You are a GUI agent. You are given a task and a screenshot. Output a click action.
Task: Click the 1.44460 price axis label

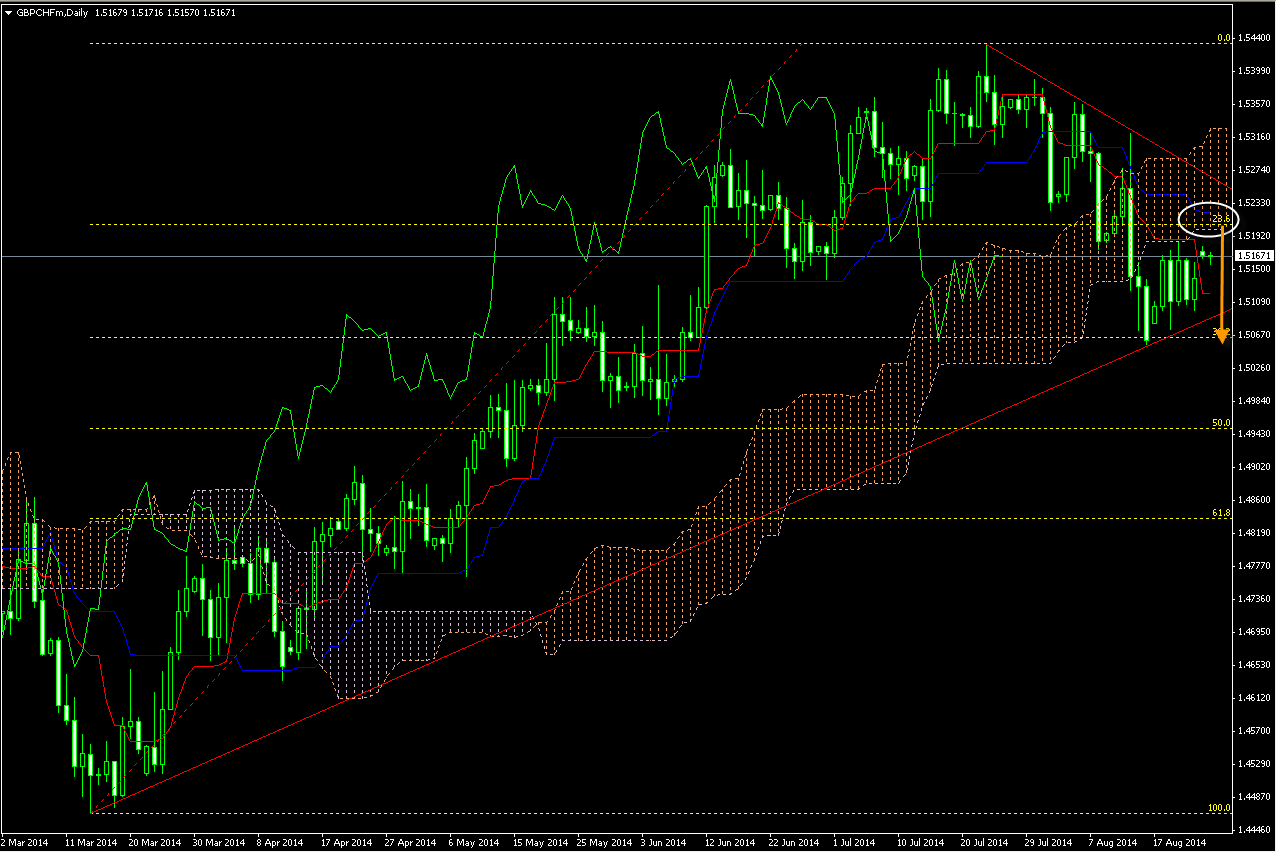coord(1254,830)
